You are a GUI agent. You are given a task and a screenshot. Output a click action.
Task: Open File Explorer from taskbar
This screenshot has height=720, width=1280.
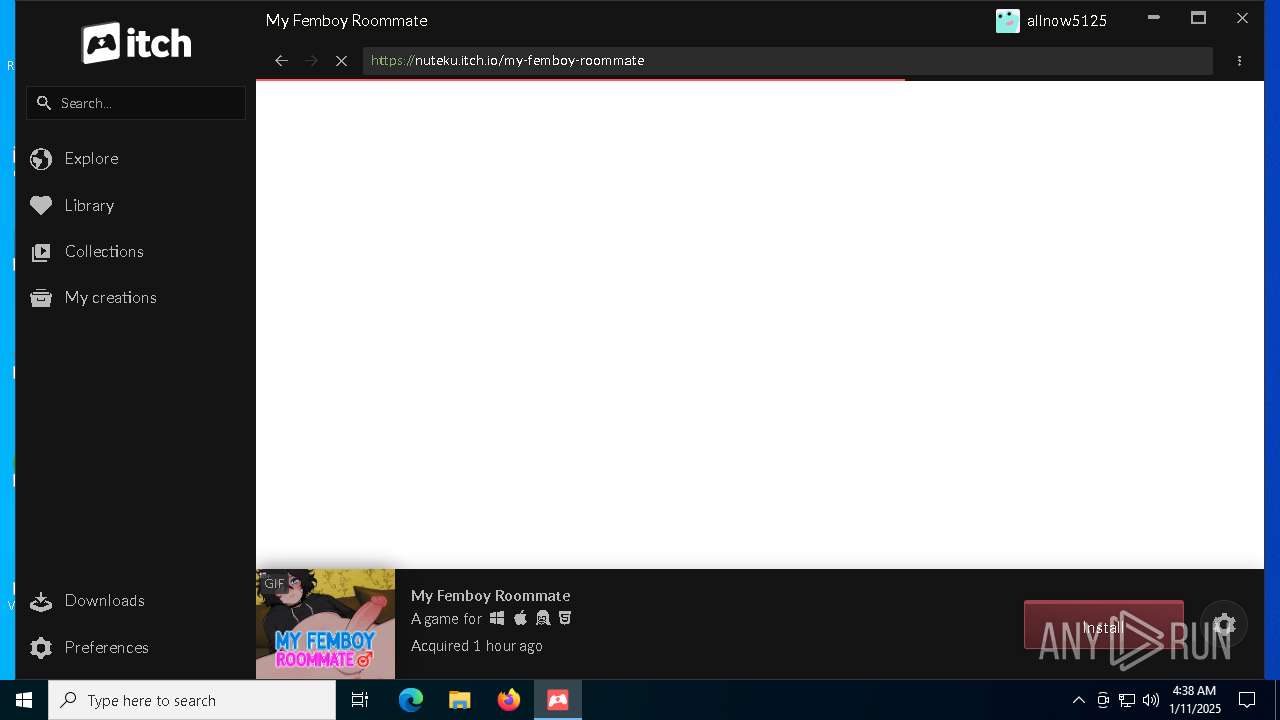pos(460,700)
